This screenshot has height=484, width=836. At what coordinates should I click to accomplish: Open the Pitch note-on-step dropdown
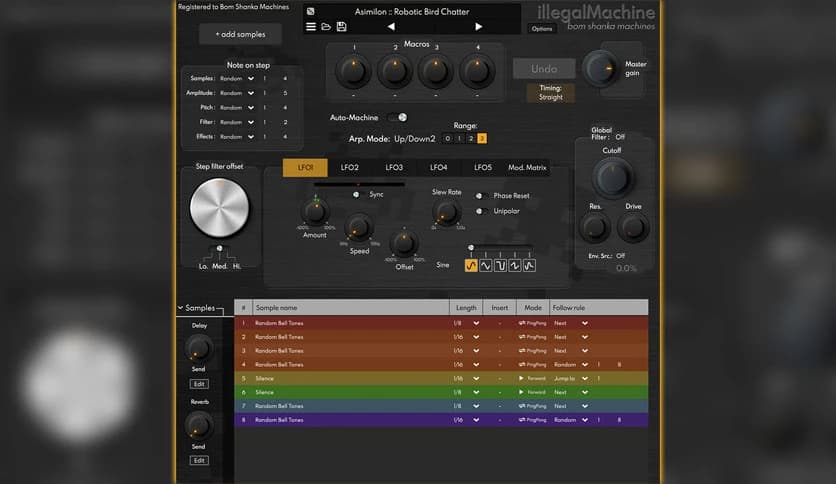251,108
